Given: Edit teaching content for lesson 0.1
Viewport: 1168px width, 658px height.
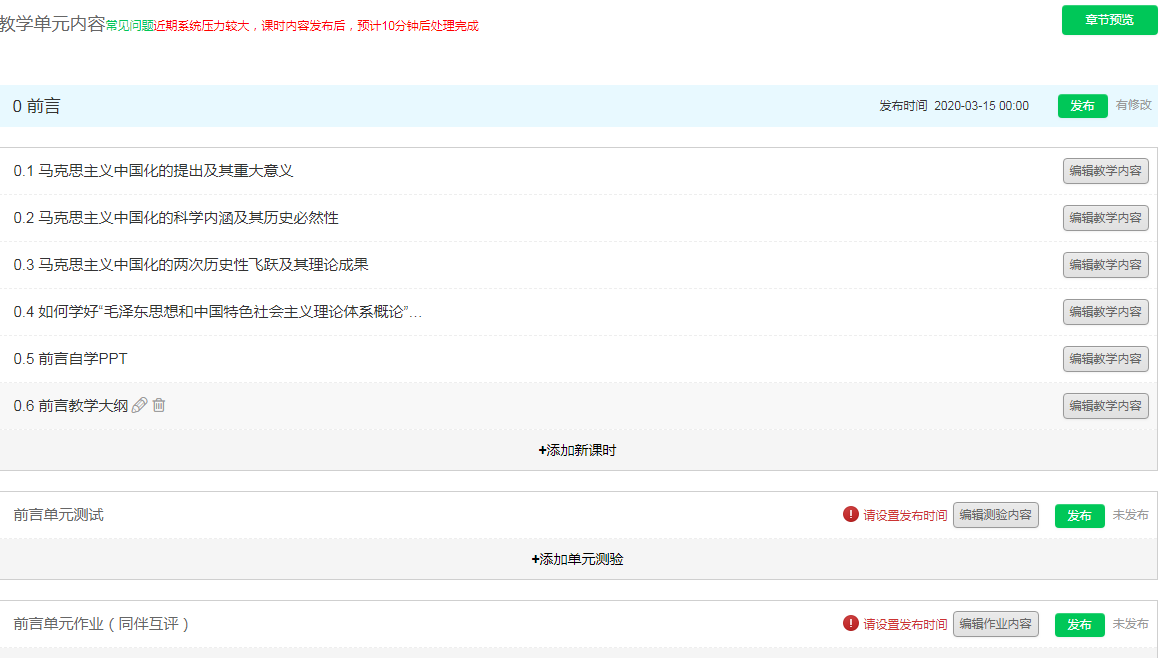Looking at the screenshot, I should tap(1105, 171).
